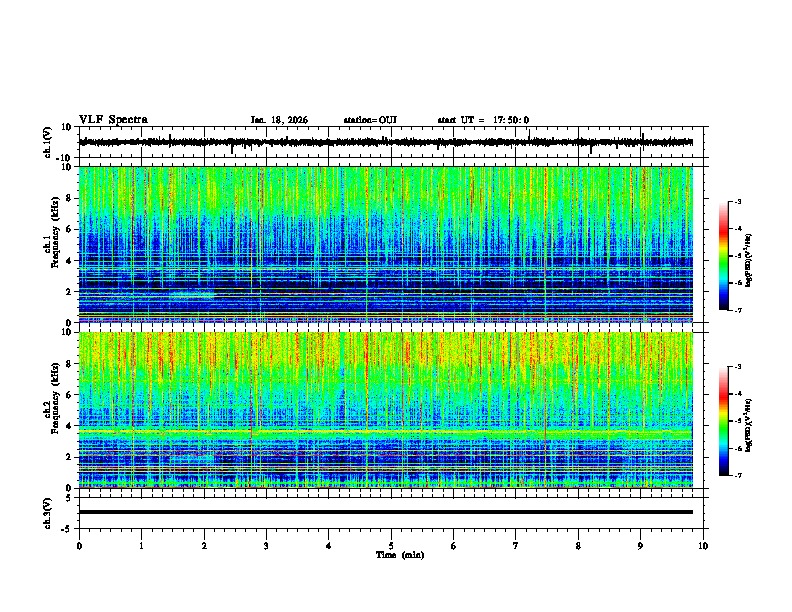
Task: Click the "6" kHz tick on ch.1 spectrogram
Action: click(70, 229)
